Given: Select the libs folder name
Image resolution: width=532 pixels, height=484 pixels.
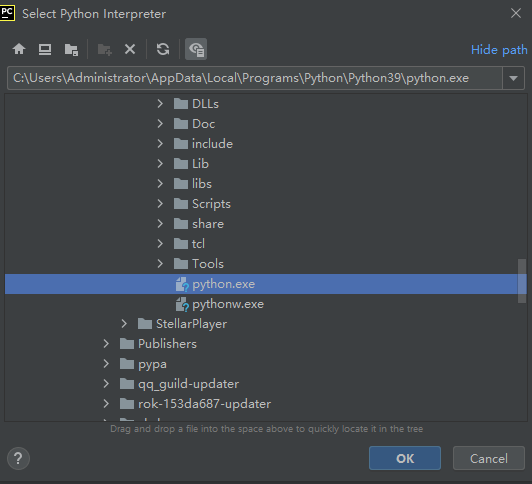Looking at the screenshot, I should 202,184.
